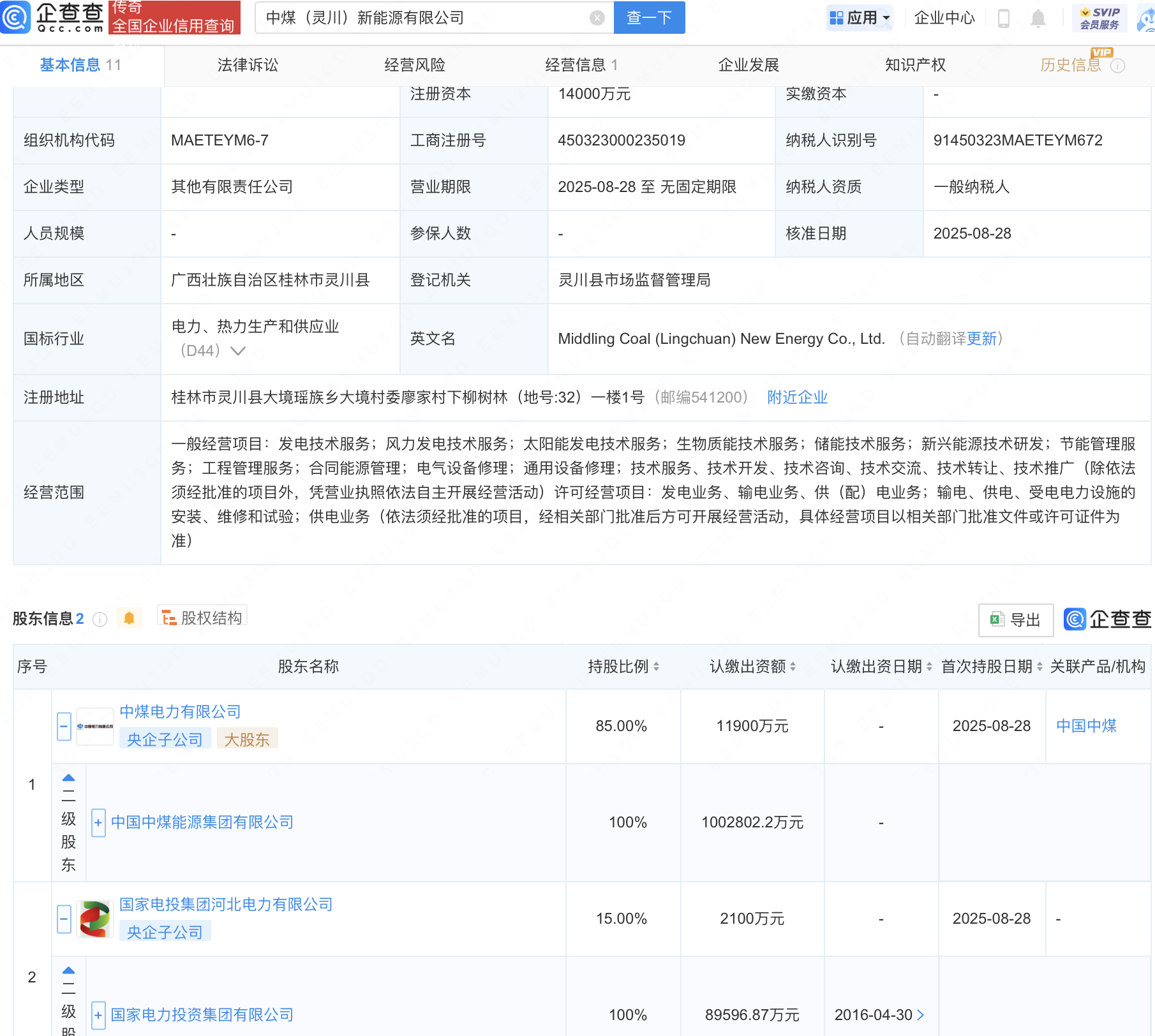1155x1036 pixels.
Task: Click 11900万元 contribution cell
Action: (752, 726)
